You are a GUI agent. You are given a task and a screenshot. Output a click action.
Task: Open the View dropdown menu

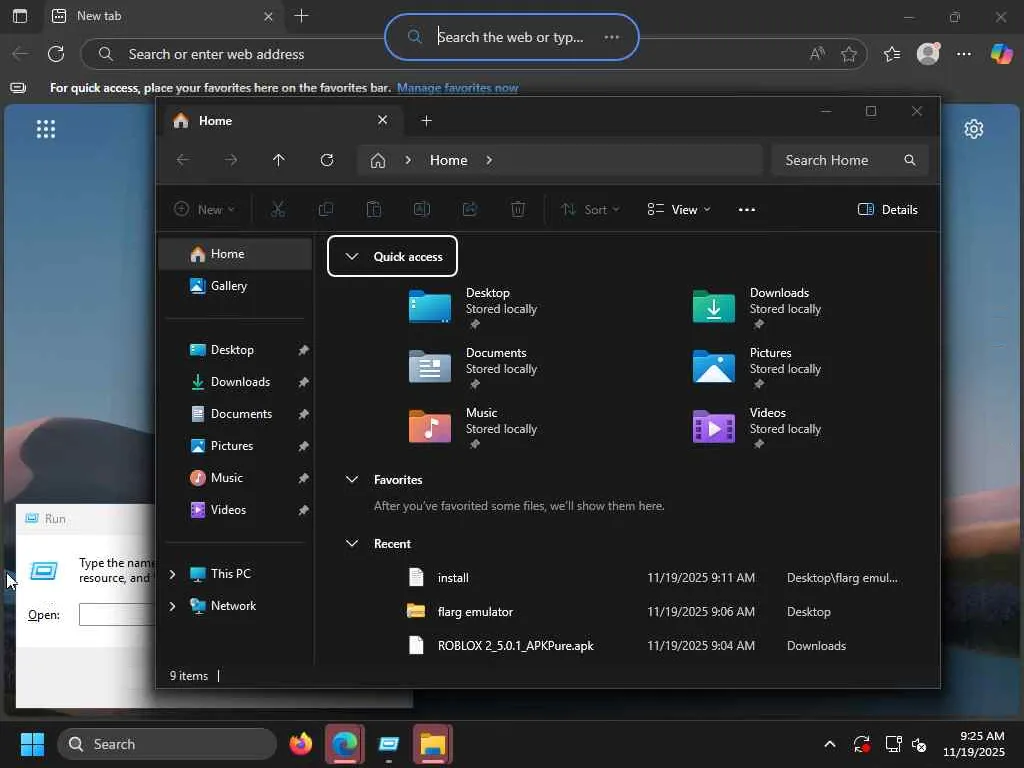pos(679,209)
